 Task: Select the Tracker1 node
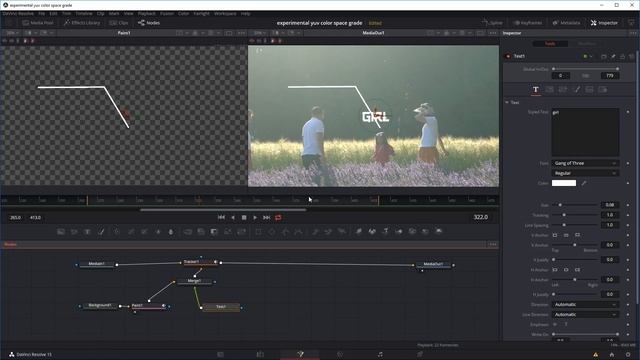tap(200, 262)
